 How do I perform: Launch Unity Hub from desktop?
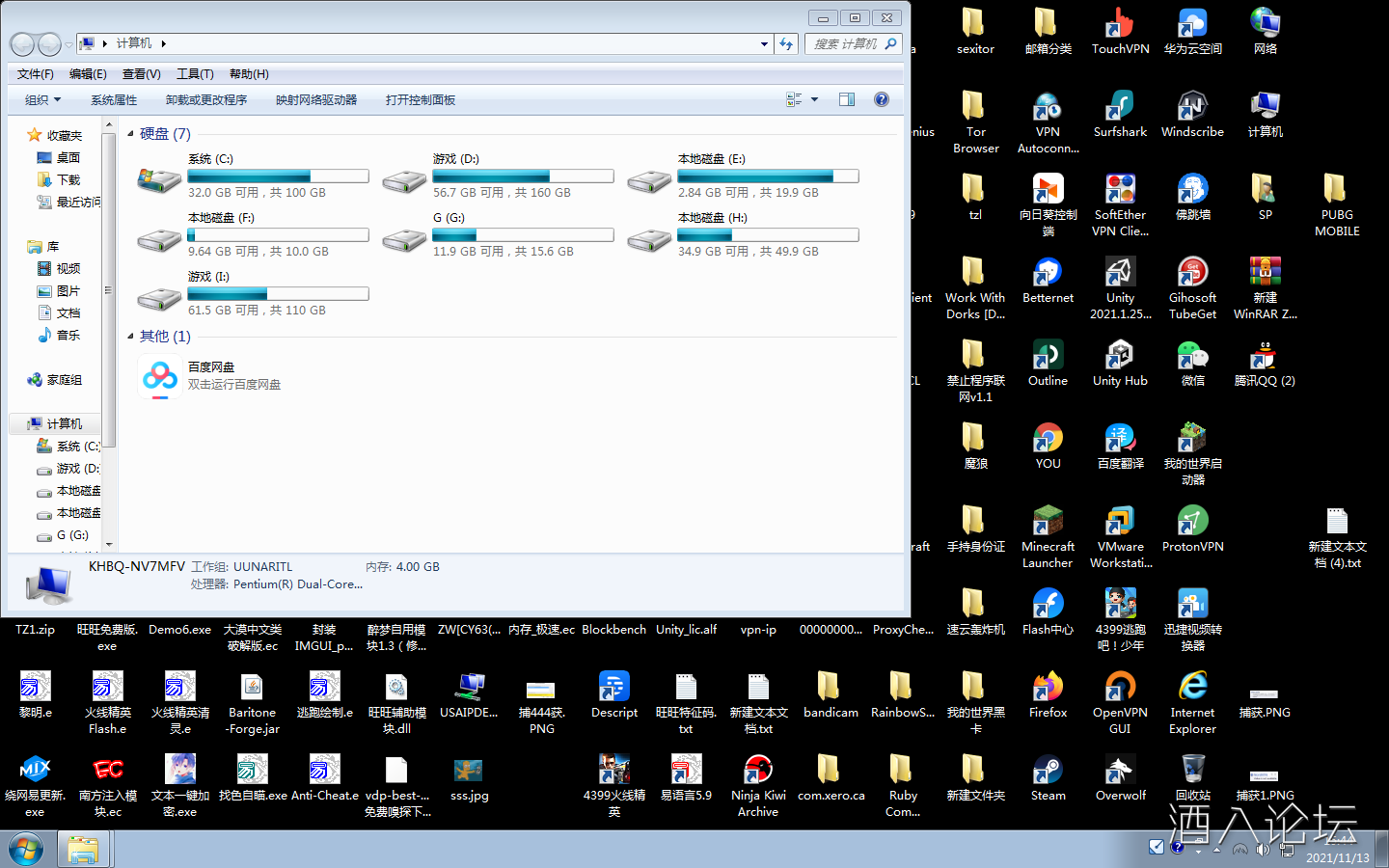[x=1120, y=363]
